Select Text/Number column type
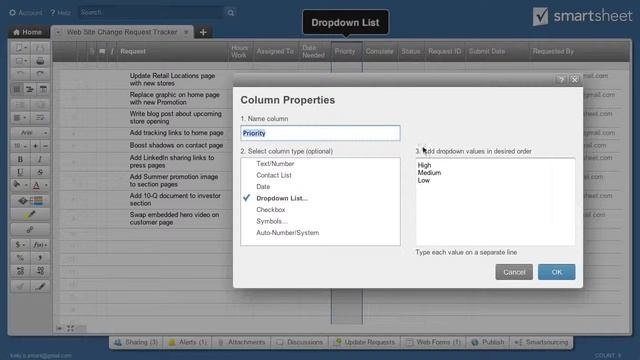 [275, 164]
